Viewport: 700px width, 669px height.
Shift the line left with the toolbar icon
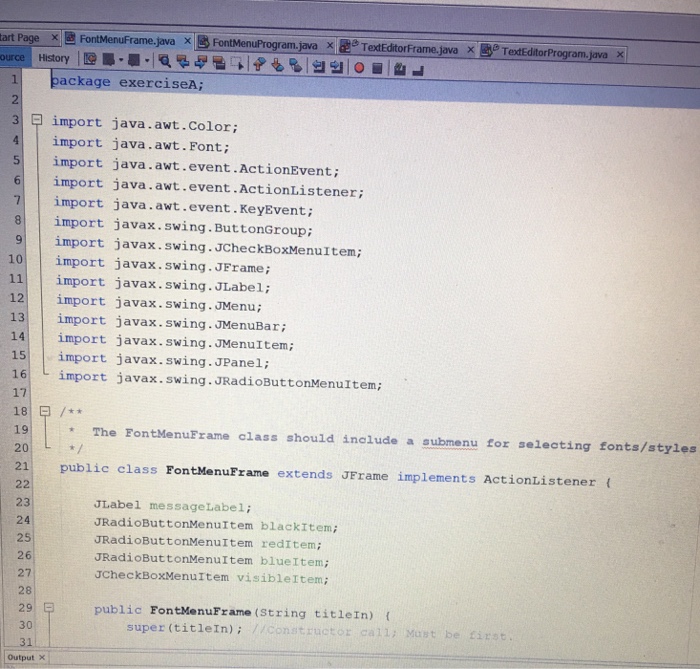[x=318, y=66]
